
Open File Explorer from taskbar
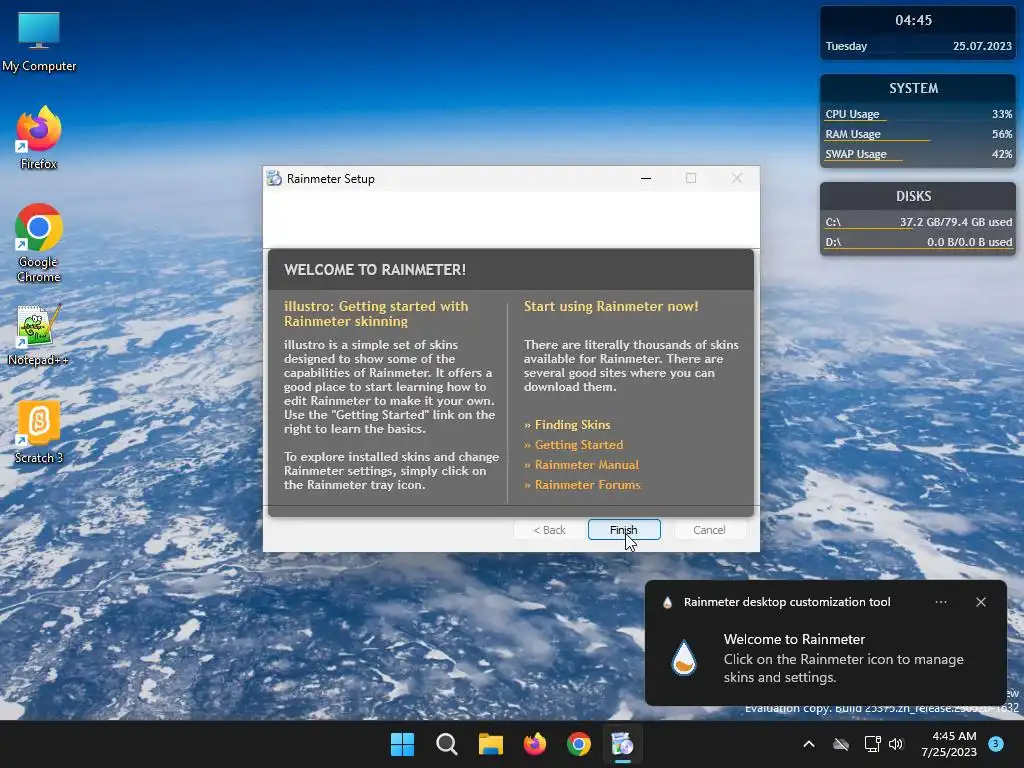click(x=490, y=744)
